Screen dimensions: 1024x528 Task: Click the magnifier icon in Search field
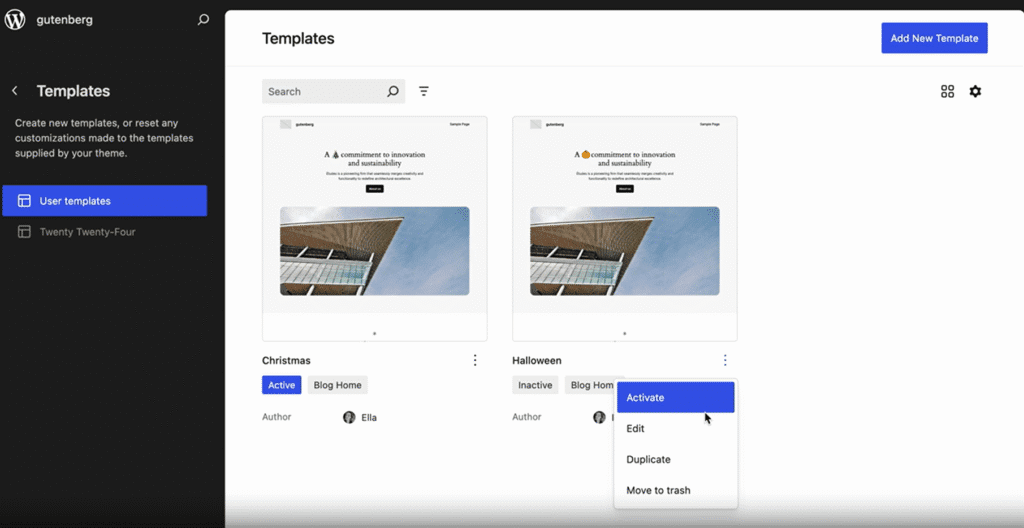(x=392, y=91)
